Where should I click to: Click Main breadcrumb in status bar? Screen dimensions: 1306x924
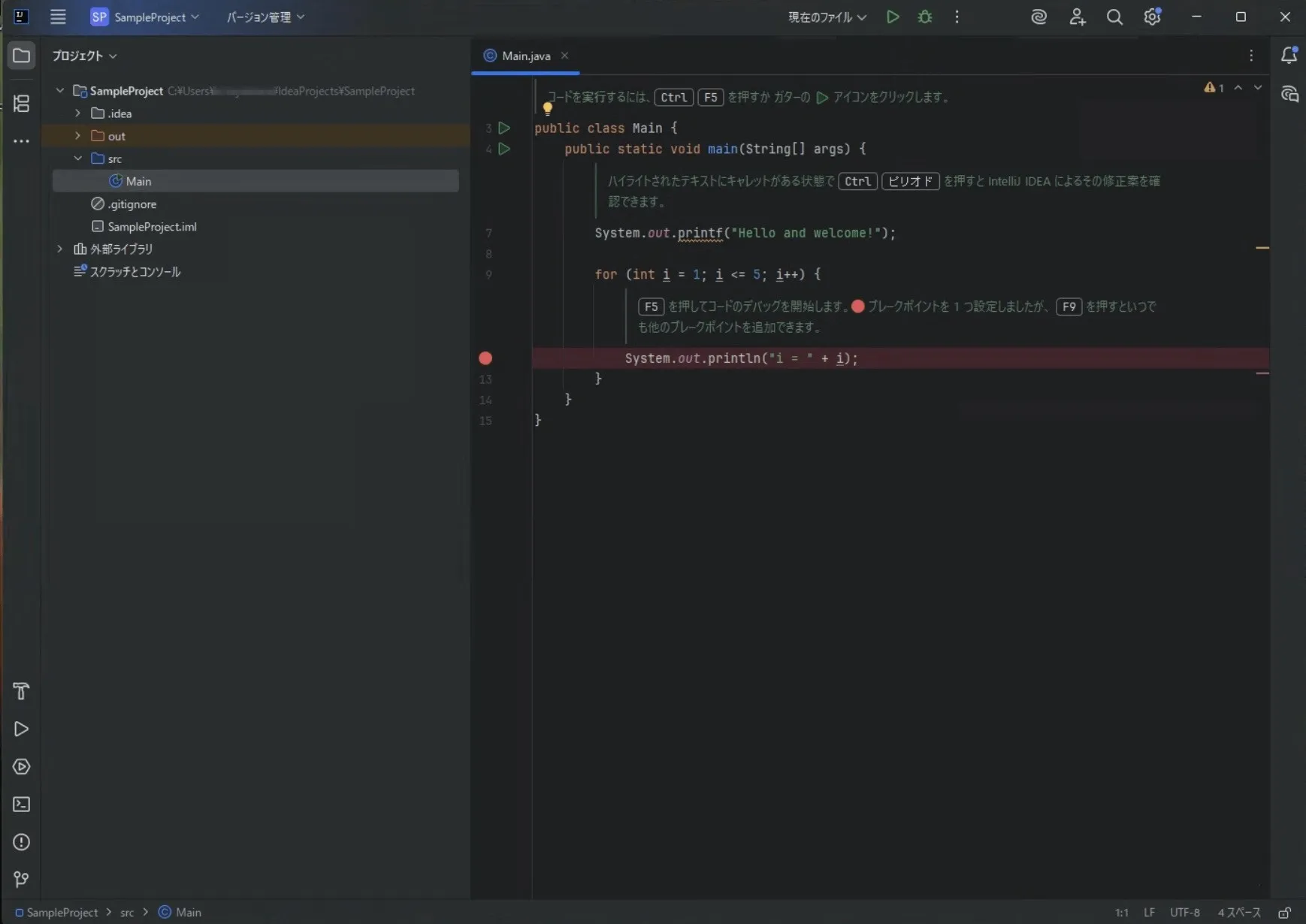tap(180, 912)
